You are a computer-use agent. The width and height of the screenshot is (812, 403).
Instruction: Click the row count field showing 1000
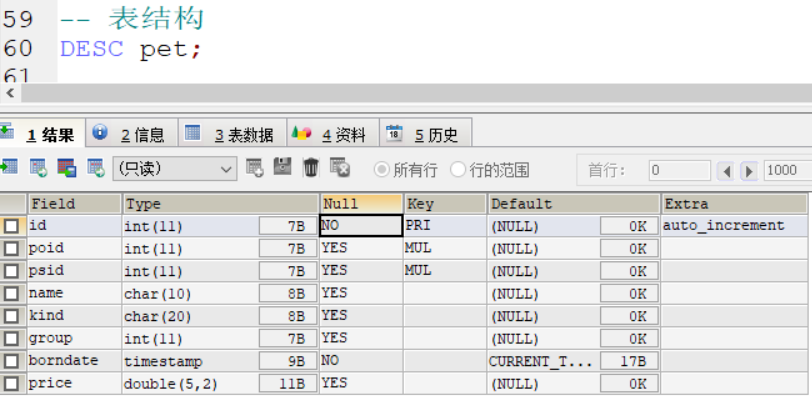pyautogui.click(x=787, y=170)
